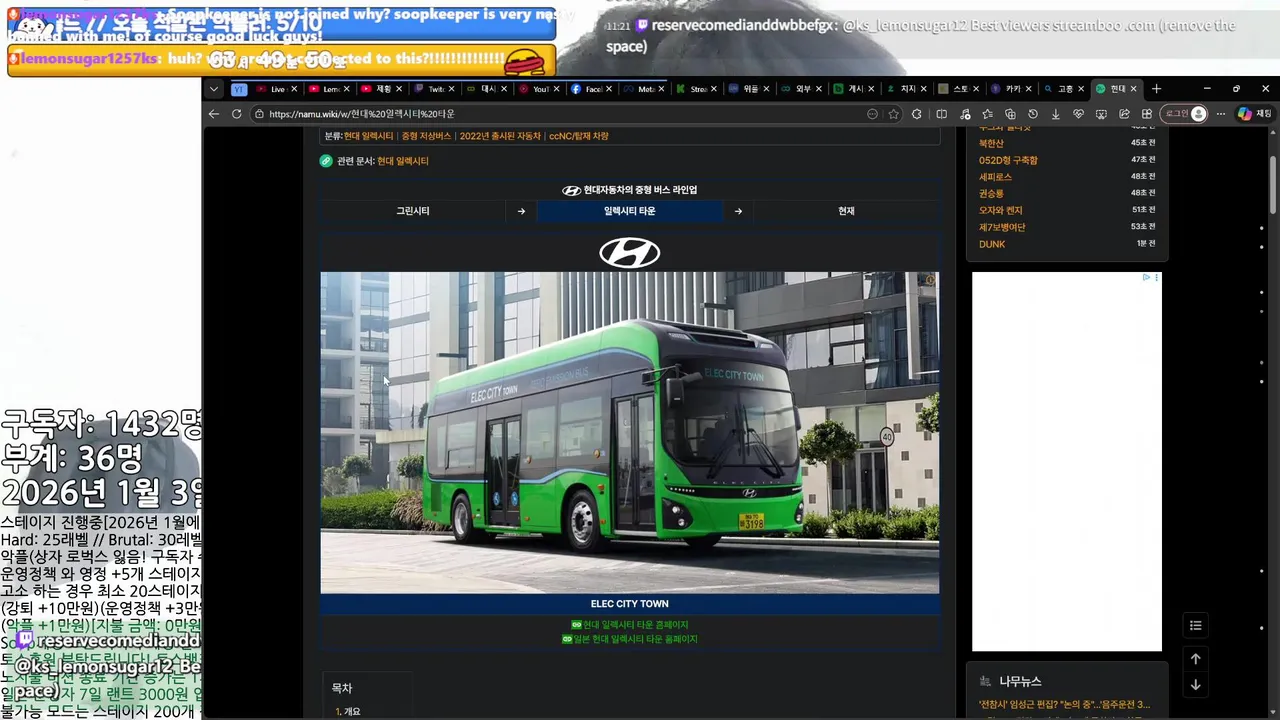This screenshot has width=1280, height=720.
Task: Click the Hyundai logo above bus image
Action: click(x=630, y=253)
